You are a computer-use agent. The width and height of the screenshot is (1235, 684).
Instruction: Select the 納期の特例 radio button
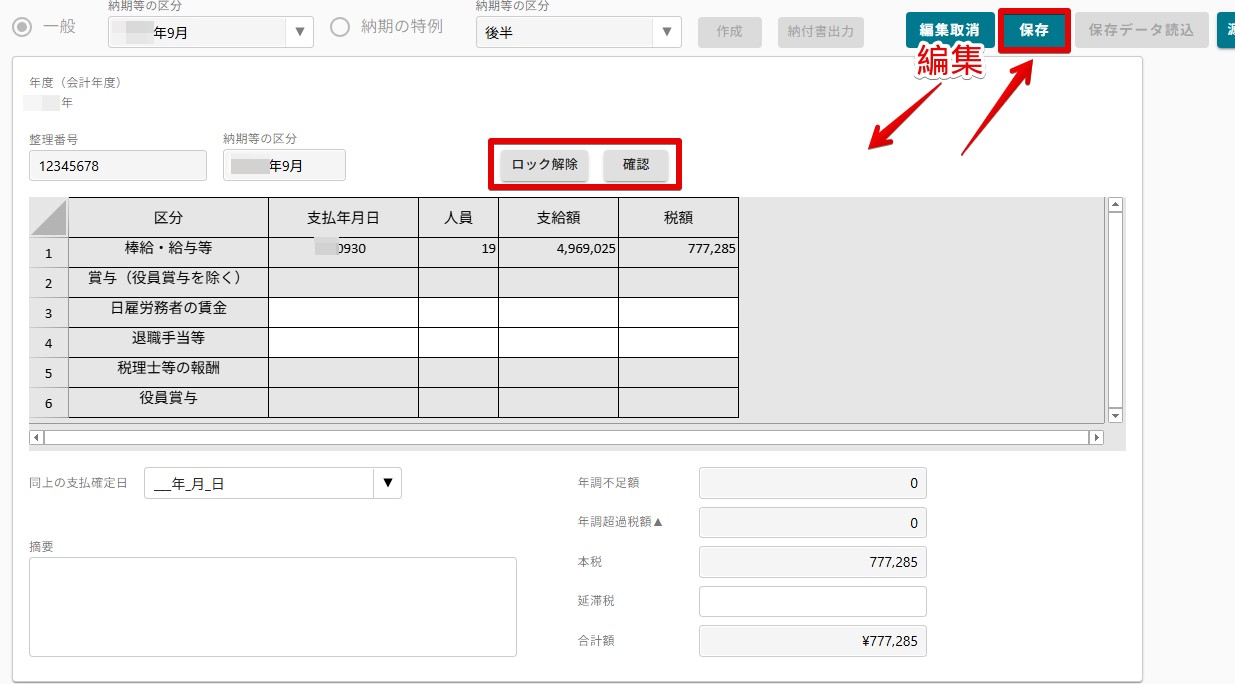[340, 27]
